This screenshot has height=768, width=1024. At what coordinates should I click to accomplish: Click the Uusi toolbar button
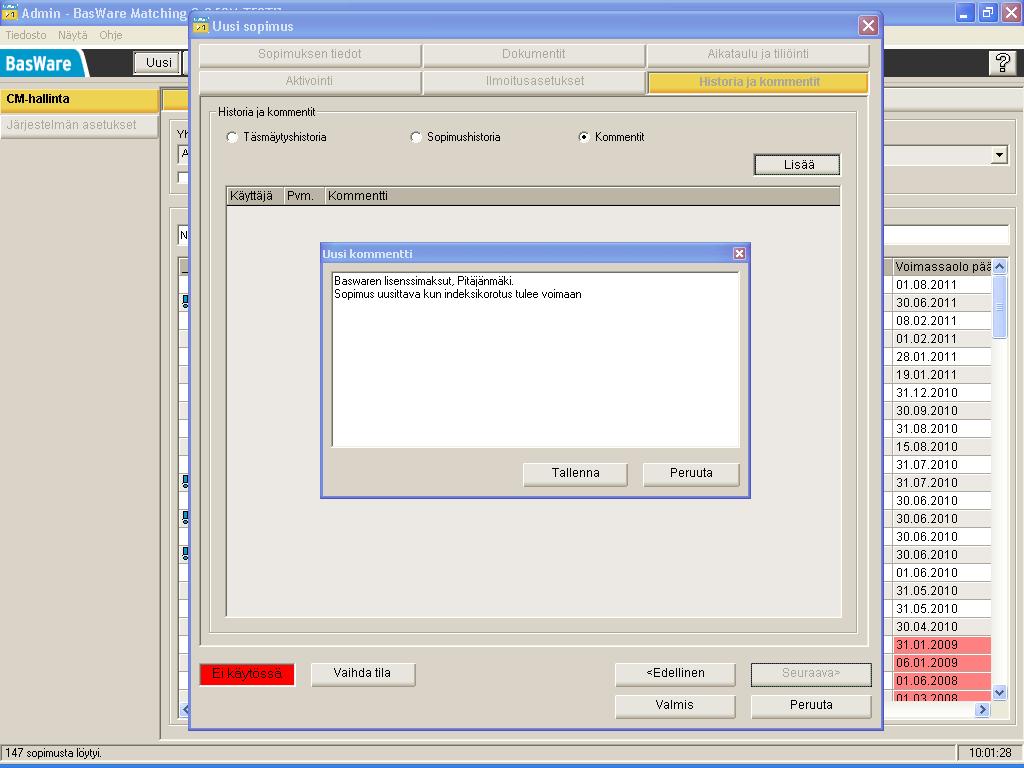click(x=158, y=63)
